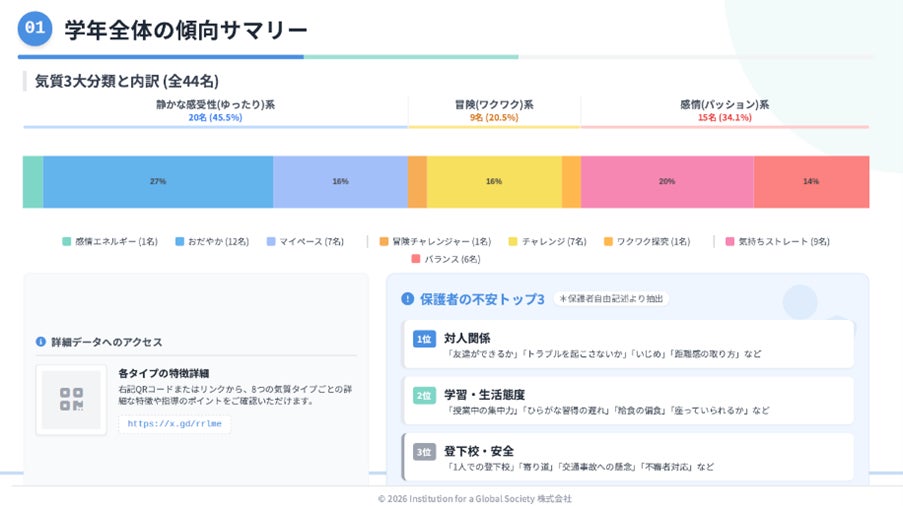Click the 感情エネルギー (1名) legend swatch
Screen dimensions: 903x506
pos(67,242)
